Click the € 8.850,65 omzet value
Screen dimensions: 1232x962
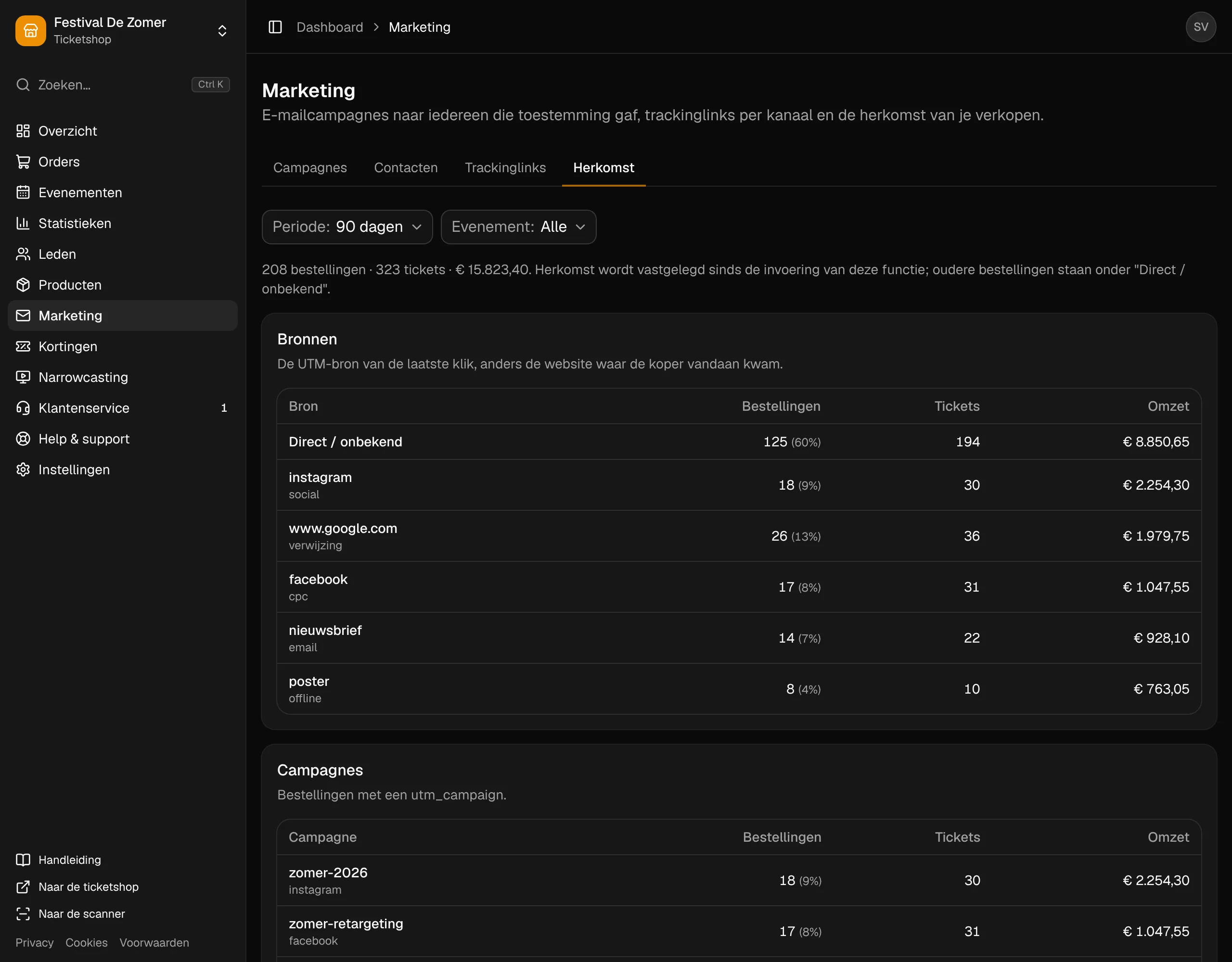[1156, 442]
